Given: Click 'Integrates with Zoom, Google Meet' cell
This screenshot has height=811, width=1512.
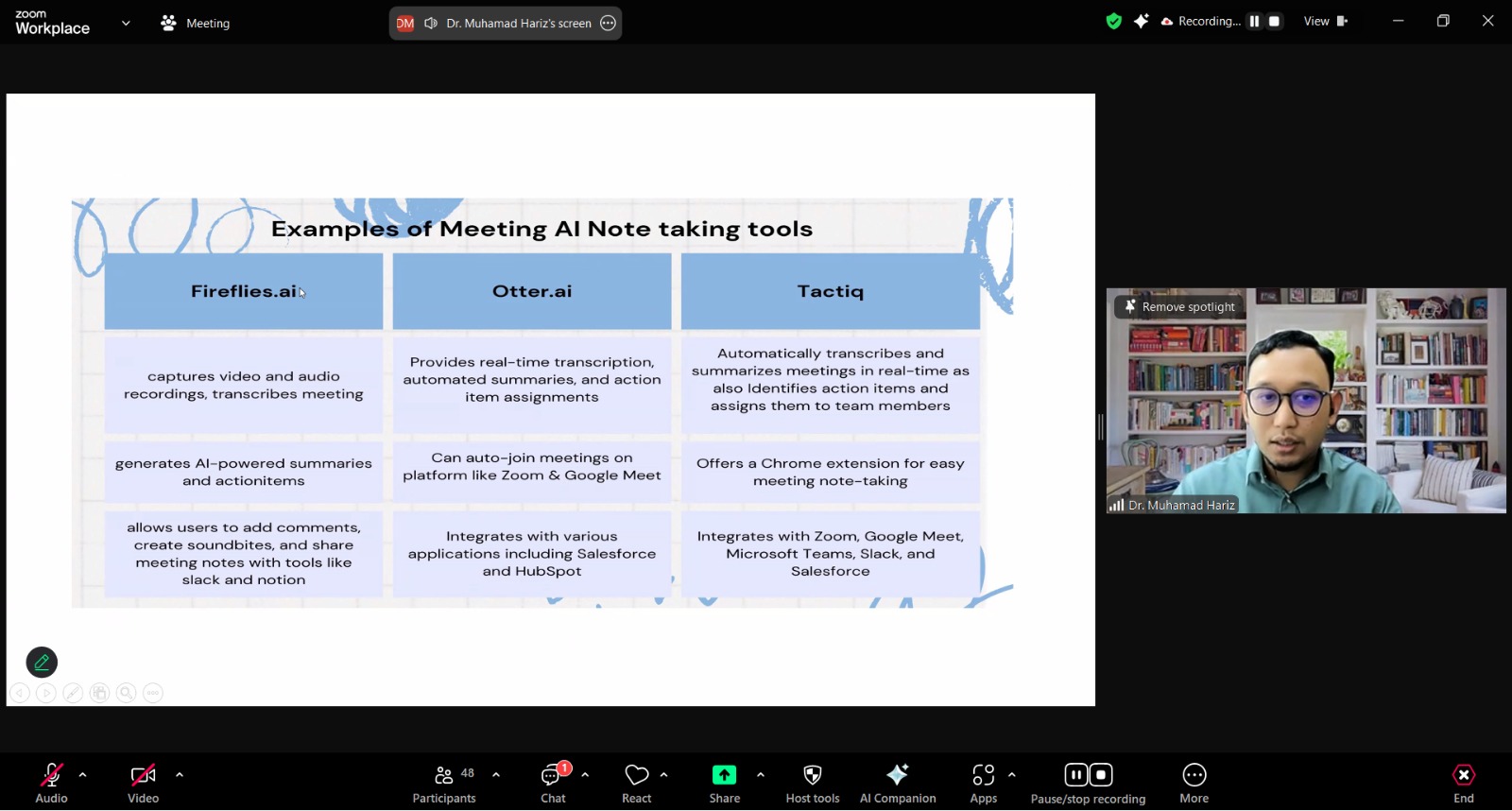Looking at the screenshot, I should (x=831, y=553).
